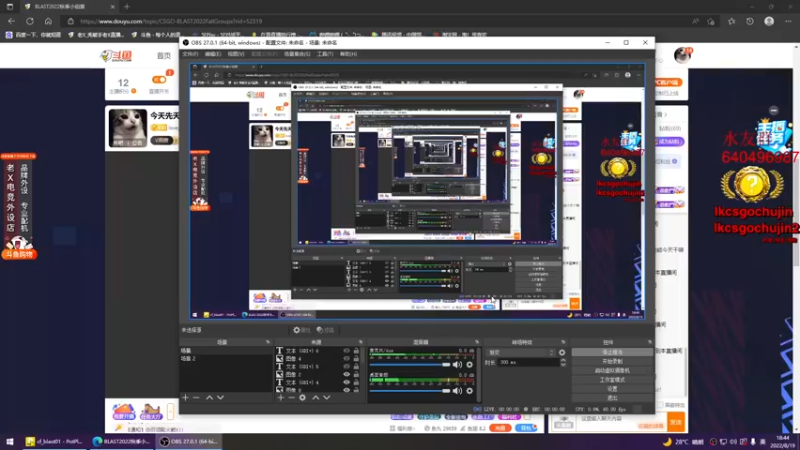Select the BLAST2022 browser tab

(x=68, y=7)
